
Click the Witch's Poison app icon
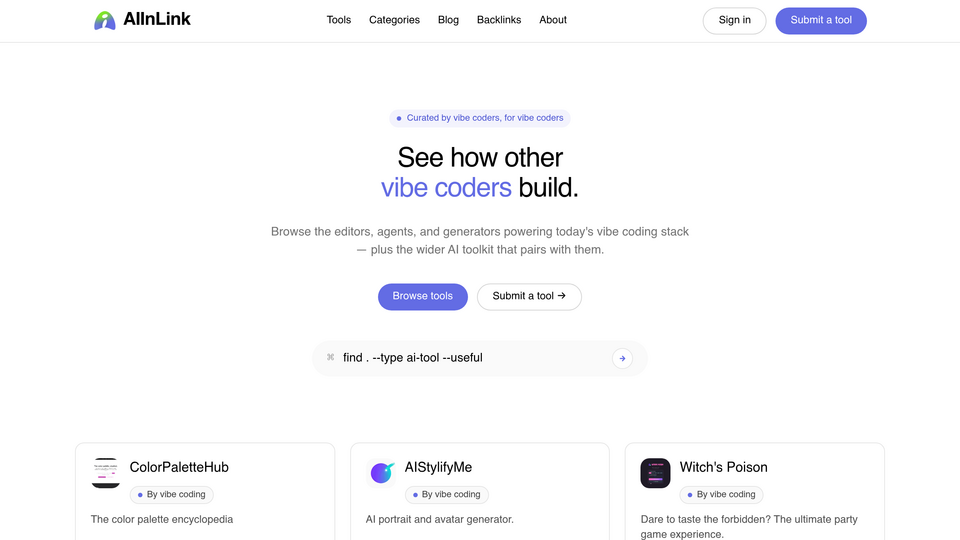click(x=655, y=473)
